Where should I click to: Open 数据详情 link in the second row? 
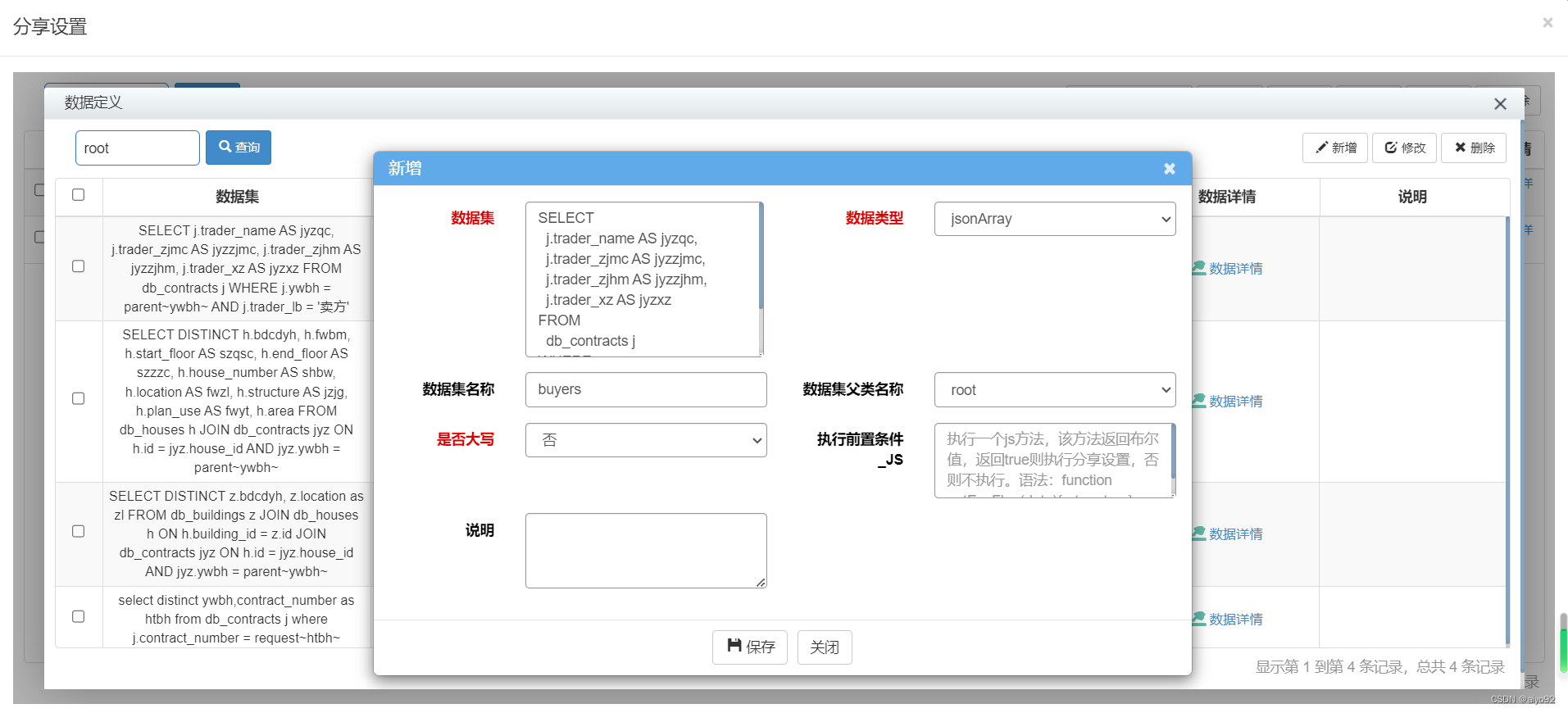1227,402
